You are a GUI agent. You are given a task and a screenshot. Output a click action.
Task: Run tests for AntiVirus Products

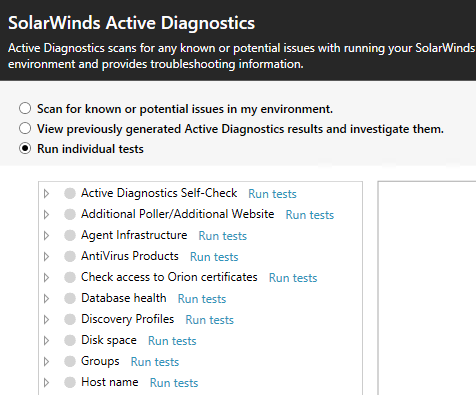click(214, 257)
